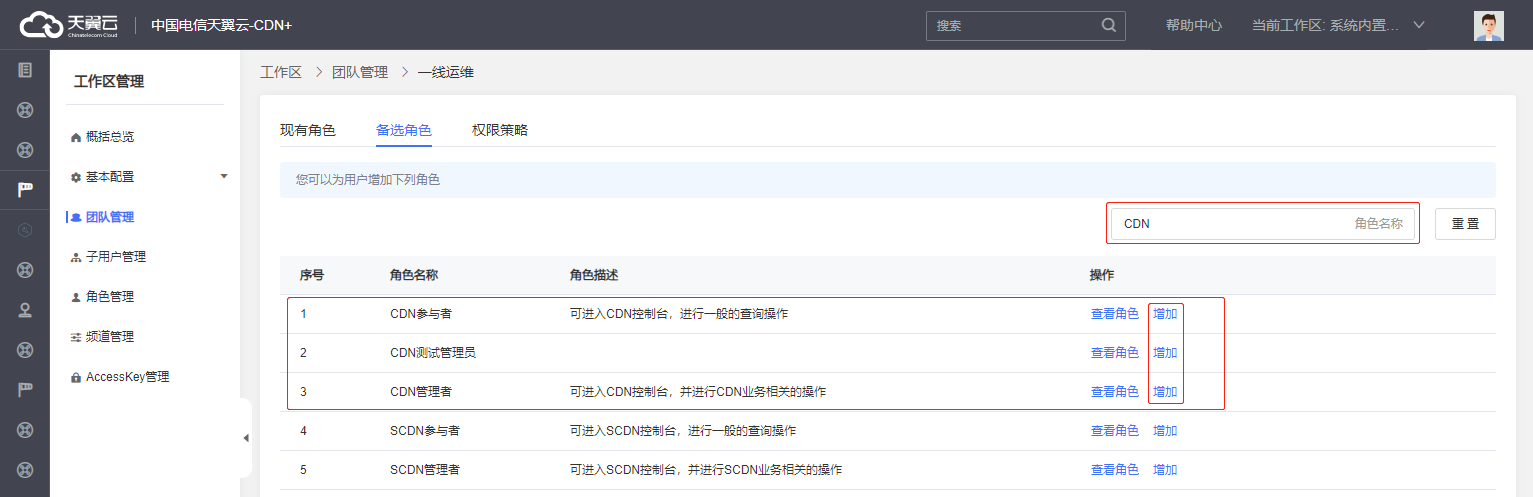Click 增加 for CDN参与者

1165,314
